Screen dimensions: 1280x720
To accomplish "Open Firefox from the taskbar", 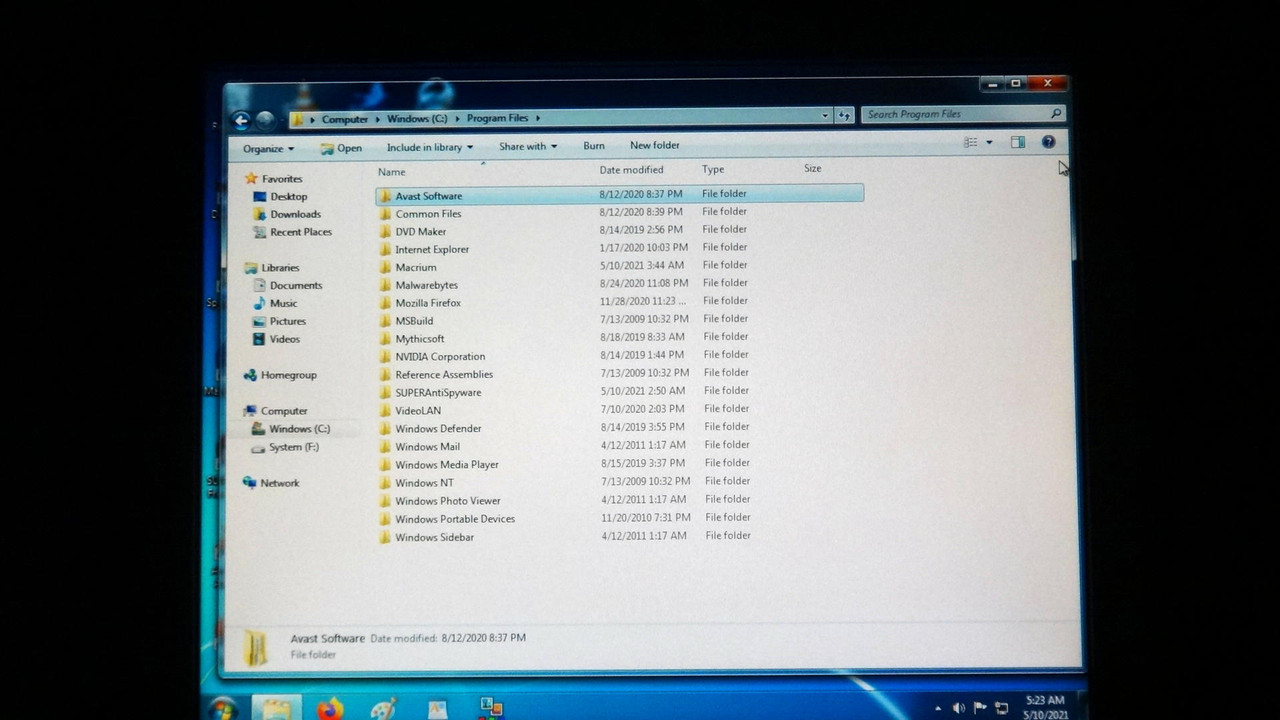I will (x=330, y=709).
